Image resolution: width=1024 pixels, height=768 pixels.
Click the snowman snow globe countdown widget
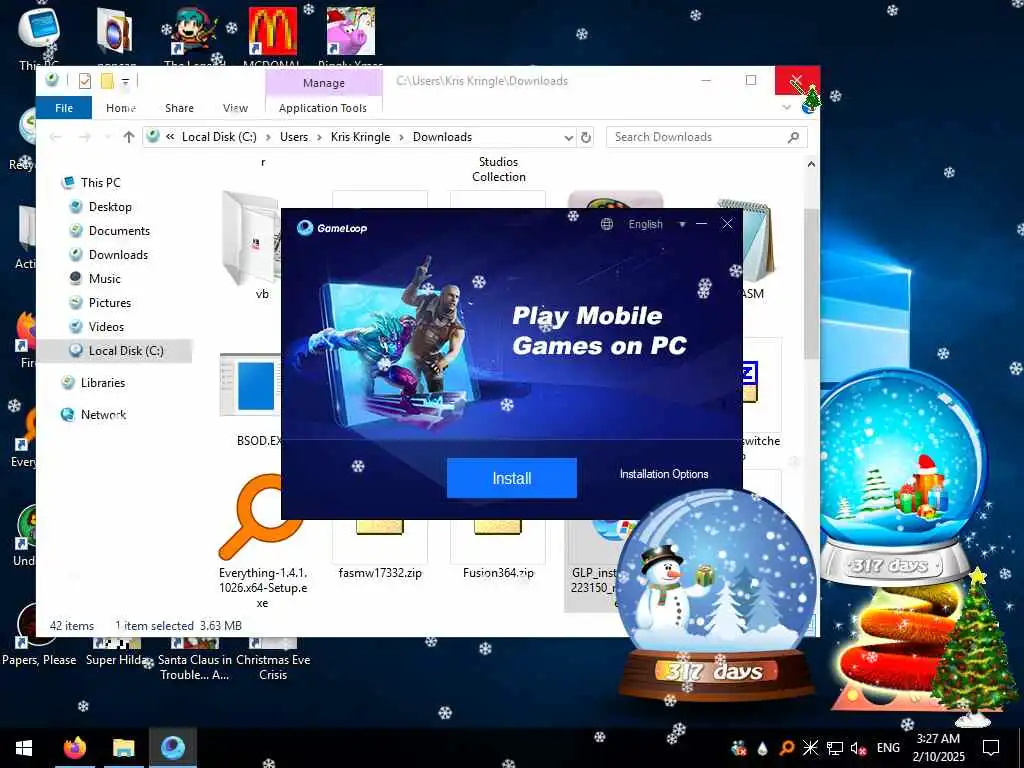click(716, 596)
